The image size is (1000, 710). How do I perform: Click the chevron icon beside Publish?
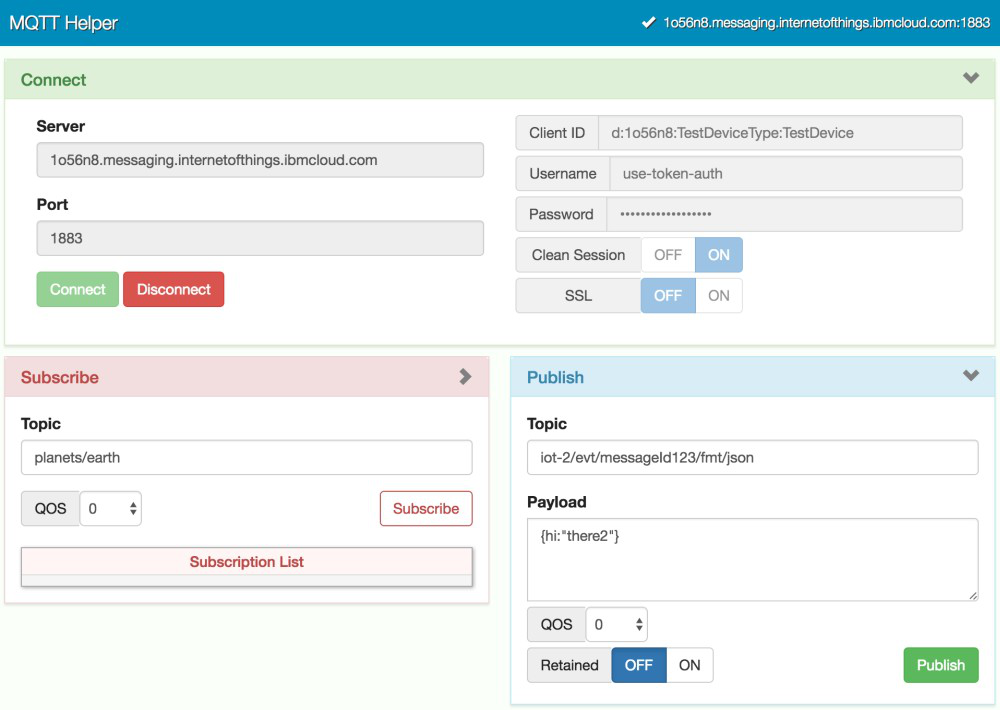[x=969, y=376]
